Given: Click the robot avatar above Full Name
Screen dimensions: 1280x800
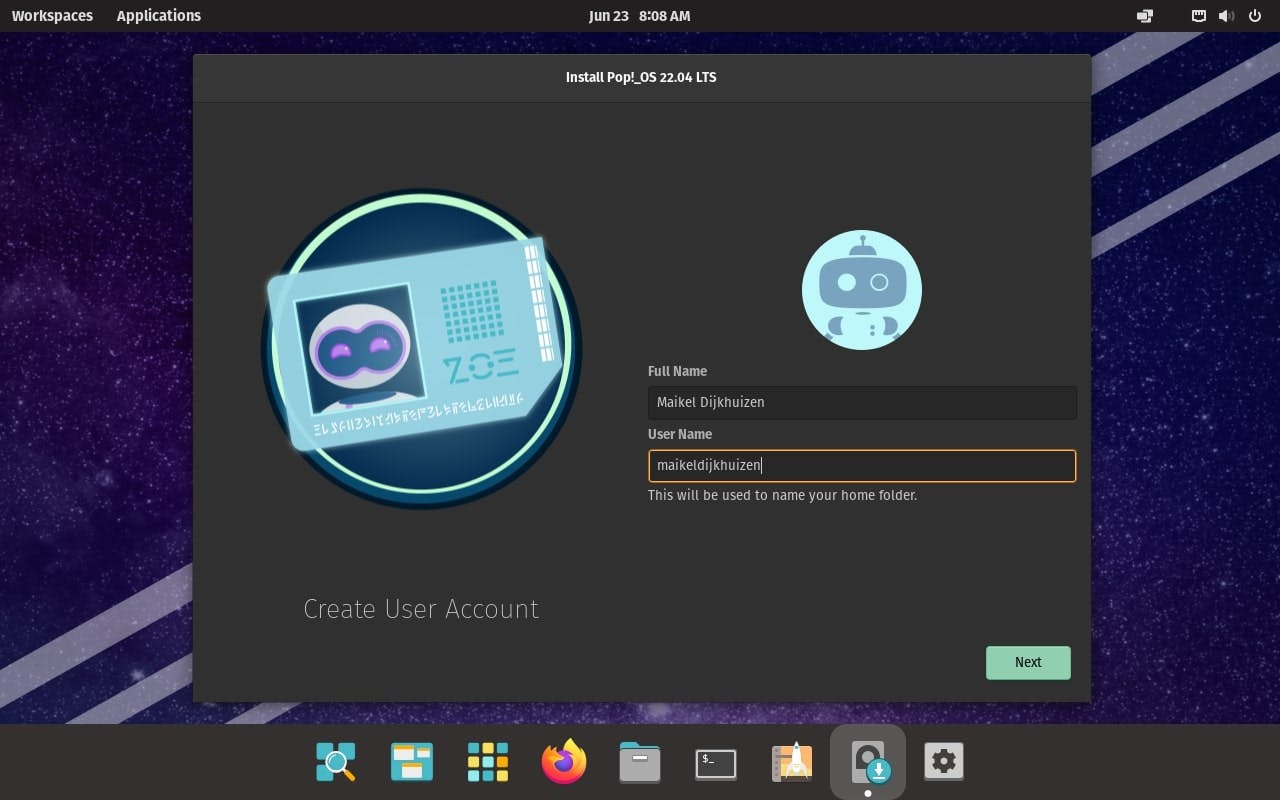Looking at the screenshot, I should coord(862,289).
